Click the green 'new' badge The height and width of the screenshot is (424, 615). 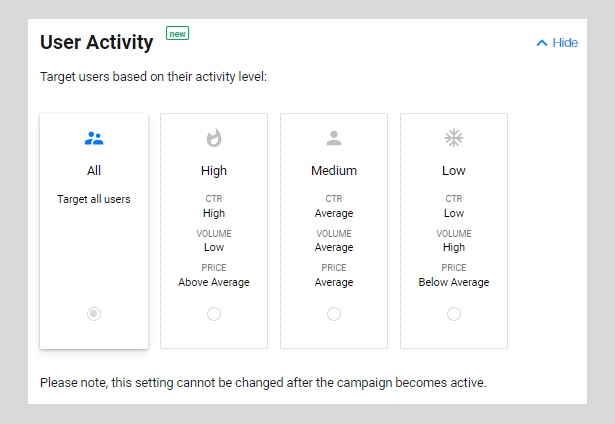(177, 33)
